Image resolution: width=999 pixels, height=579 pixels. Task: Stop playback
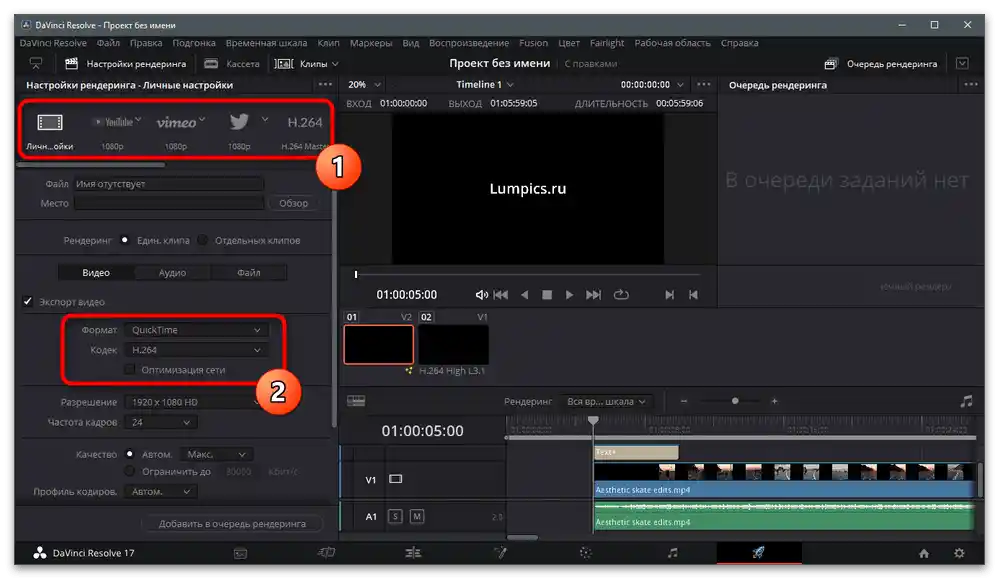tap(547, 295)
